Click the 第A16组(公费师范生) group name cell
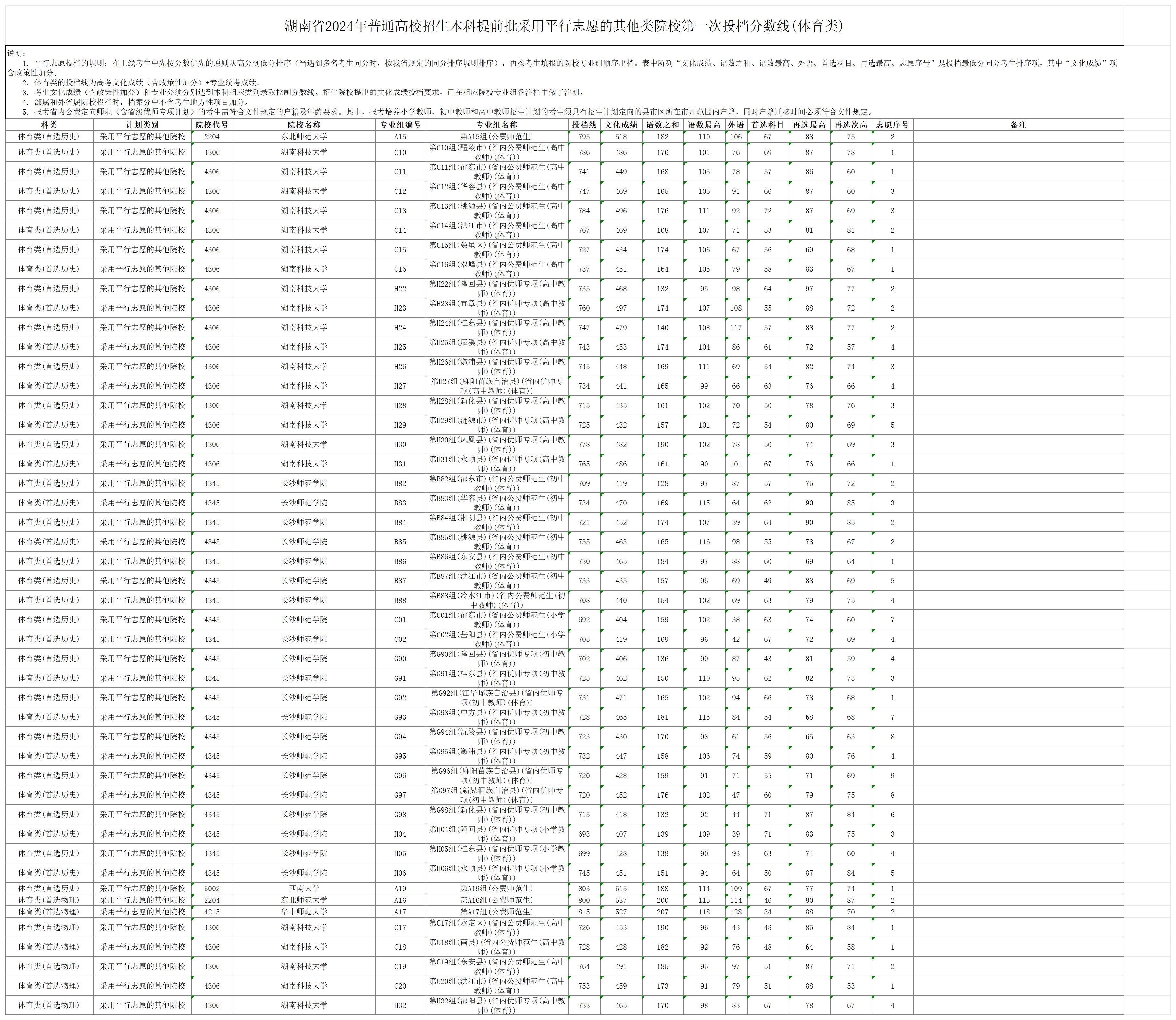 (x=497, y=900)
